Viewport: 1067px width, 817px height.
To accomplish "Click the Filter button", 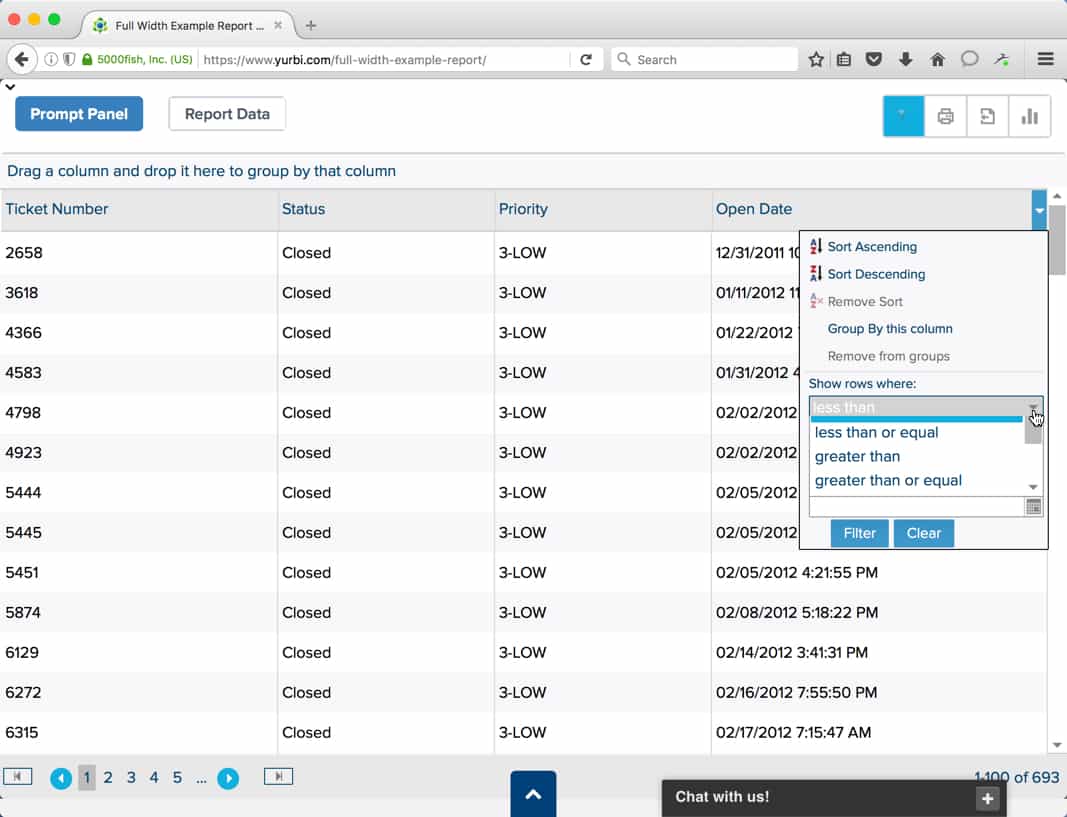I will click(859, 533).
